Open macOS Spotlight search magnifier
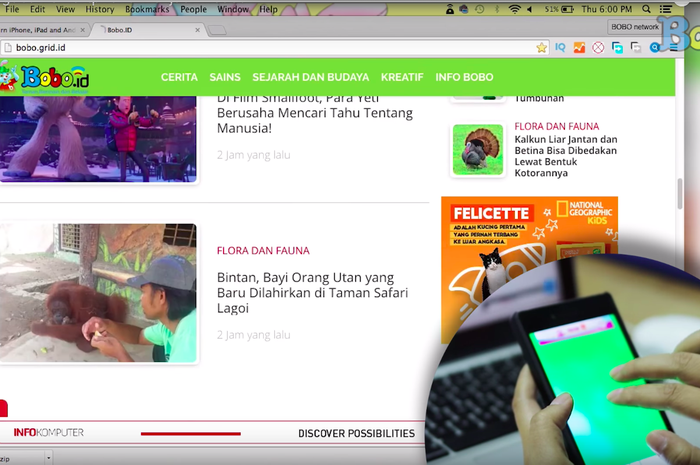This screenshot has height=465, width=700. point(644,9)
